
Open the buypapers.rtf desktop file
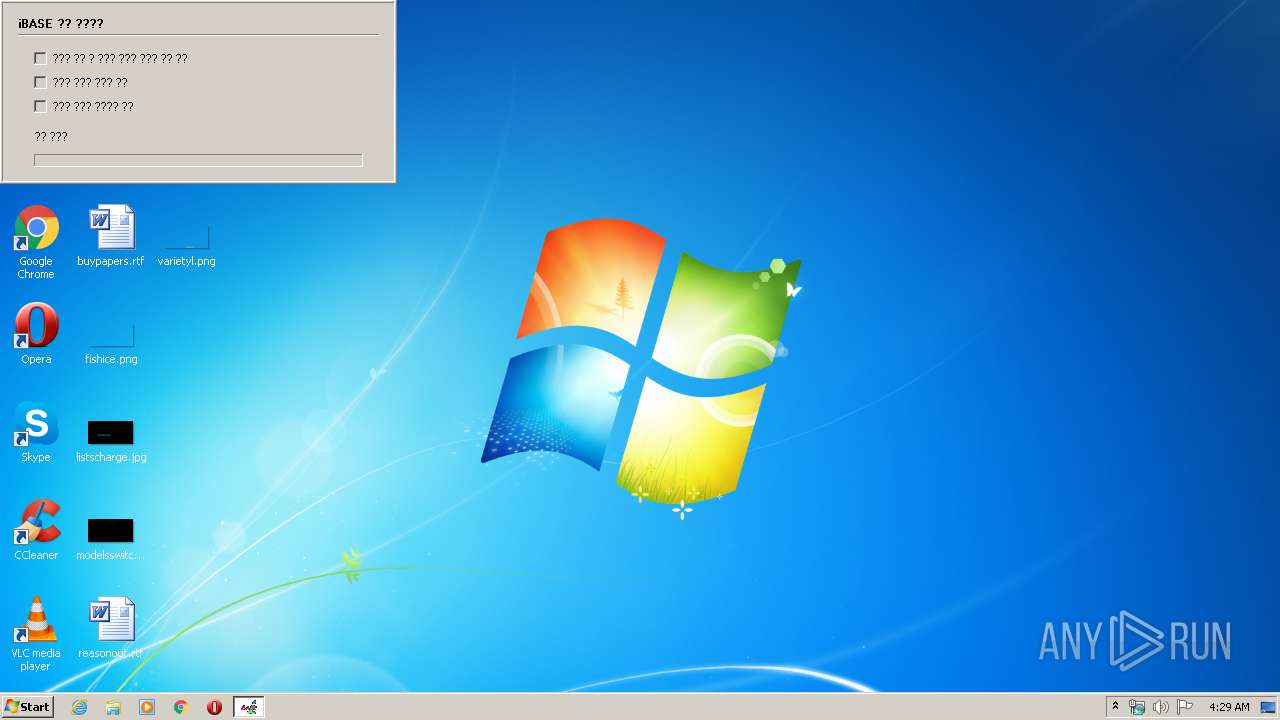tap(111, 236)
